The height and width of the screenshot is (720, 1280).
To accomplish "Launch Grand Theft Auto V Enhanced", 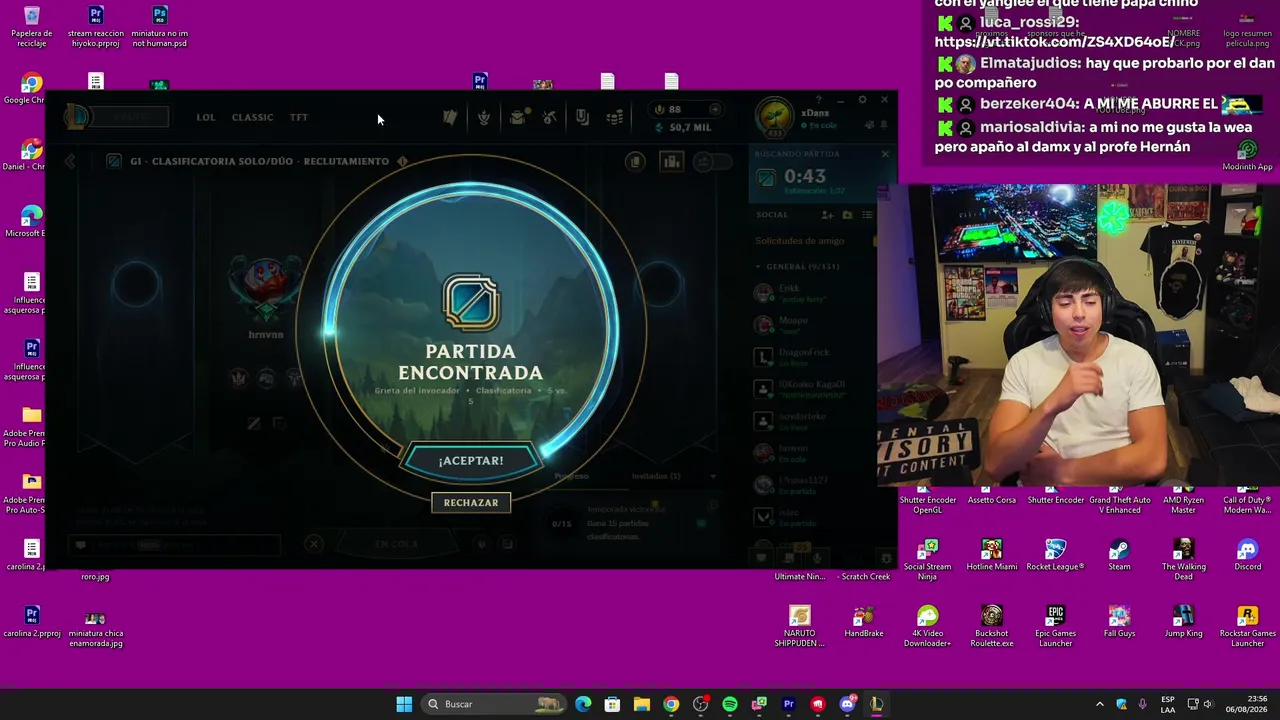I will click(1119, 499).
